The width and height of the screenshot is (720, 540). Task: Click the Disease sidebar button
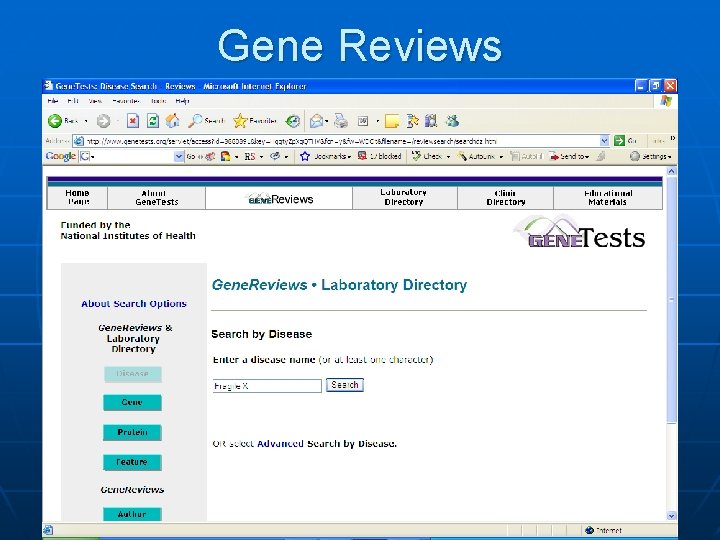click(132, 374)
